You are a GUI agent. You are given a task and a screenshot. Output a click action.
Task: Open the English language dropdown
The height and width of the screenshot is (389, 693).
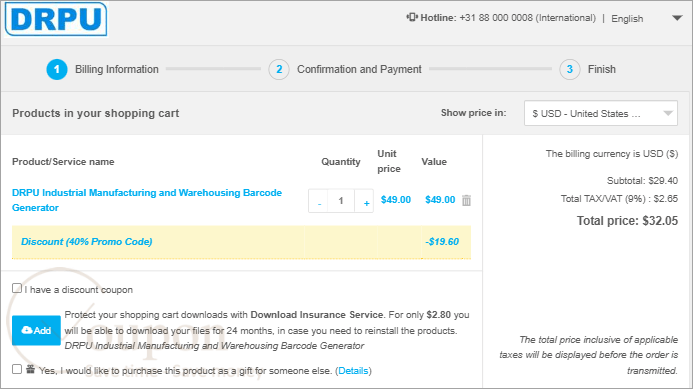[x=647, y=19]
